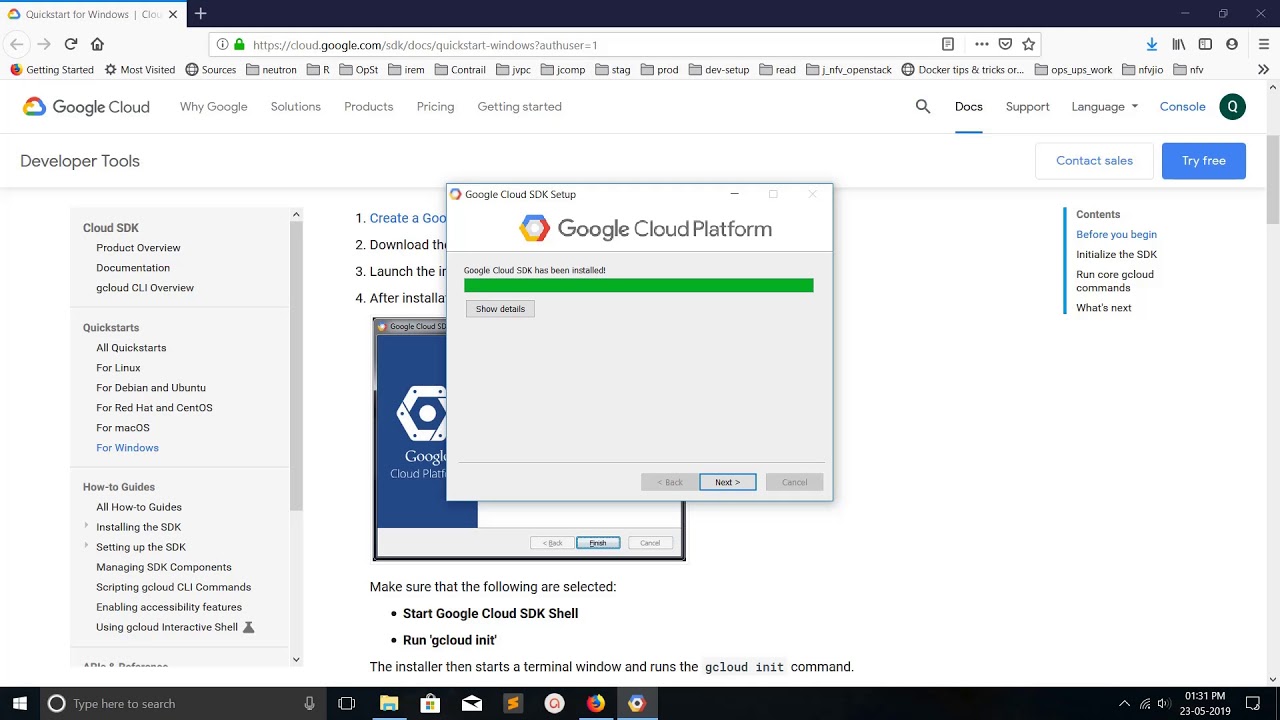
Task: Open Pricing page
Action: click(x=435, y=107)
